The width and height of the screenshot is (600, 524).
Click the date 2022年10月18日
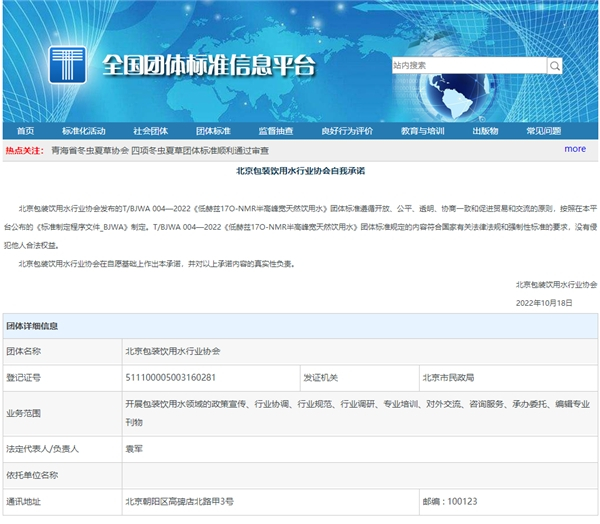[x=544, y=303]
